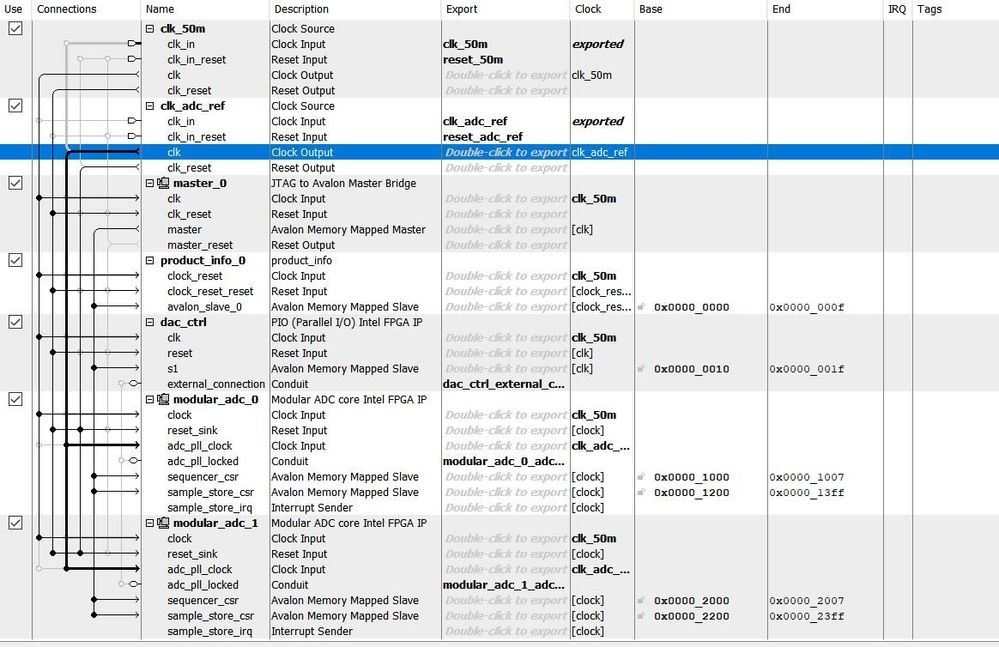Click the modular_adc_1 component icon
This screenshot has height=647, width=999.
click(163, 523)
